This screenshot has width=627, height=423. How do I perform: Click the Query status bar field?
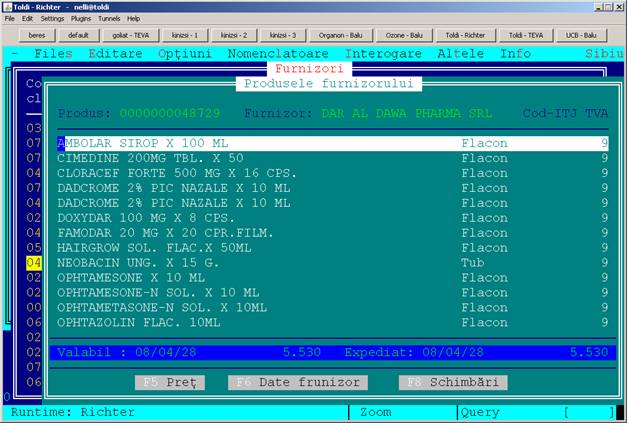pyautogui.click(x=480, y=412)
